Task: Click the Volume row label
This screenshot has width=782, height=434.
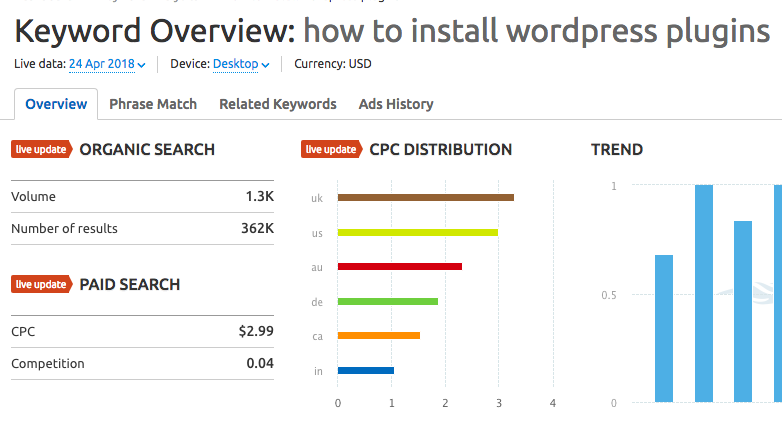Action: (x=33, y=197)
